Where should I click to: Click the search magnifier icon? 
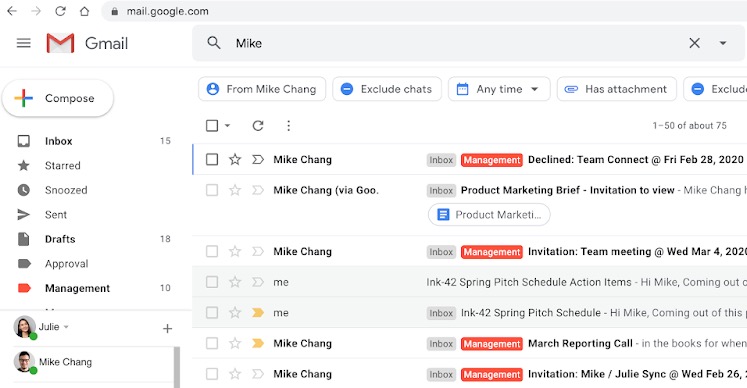click(x=214, y=43)
